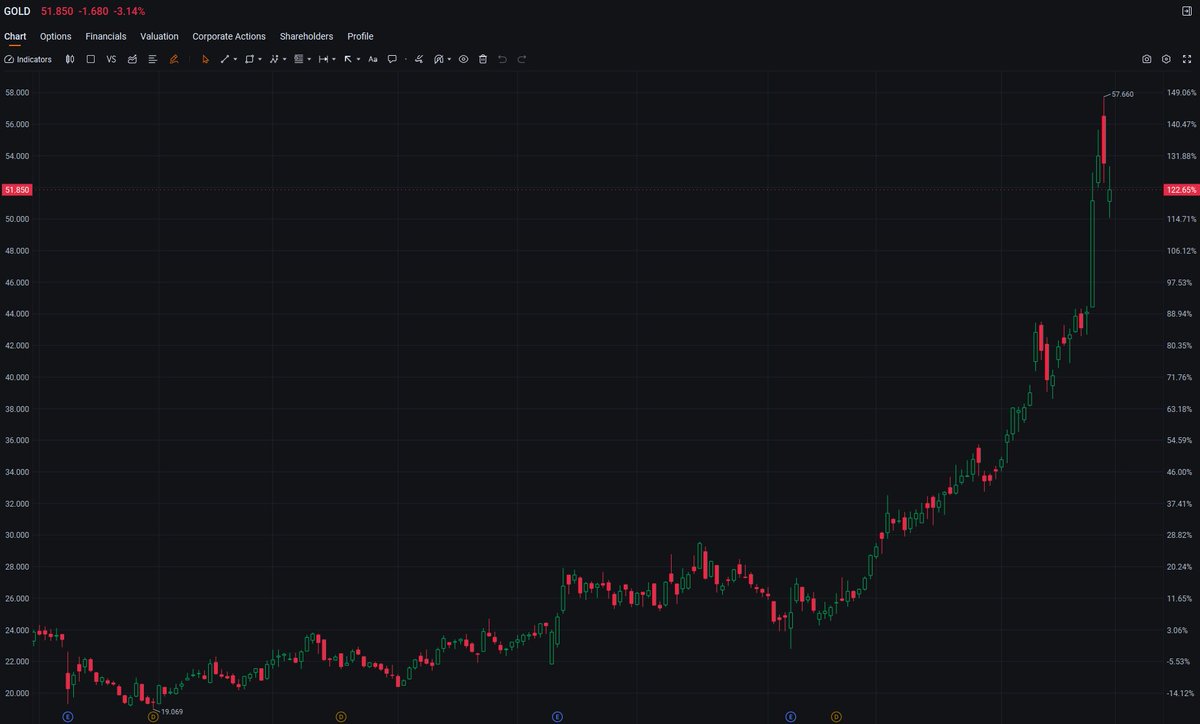Screen dimensions: 1200x724
Task: Click the 51.850 last price in the header
Action: [x=58, y=11]
